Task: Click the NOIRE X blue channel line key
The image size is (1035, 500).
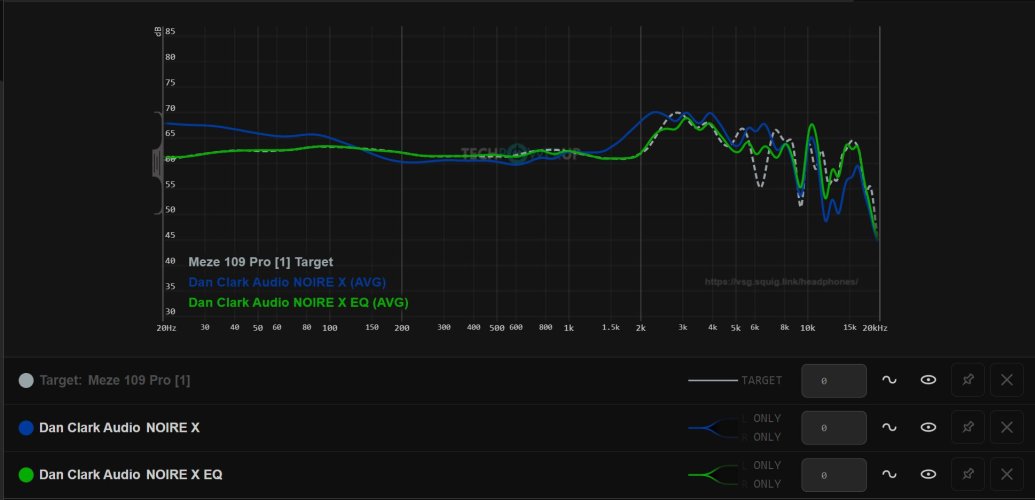Action: 713,428
